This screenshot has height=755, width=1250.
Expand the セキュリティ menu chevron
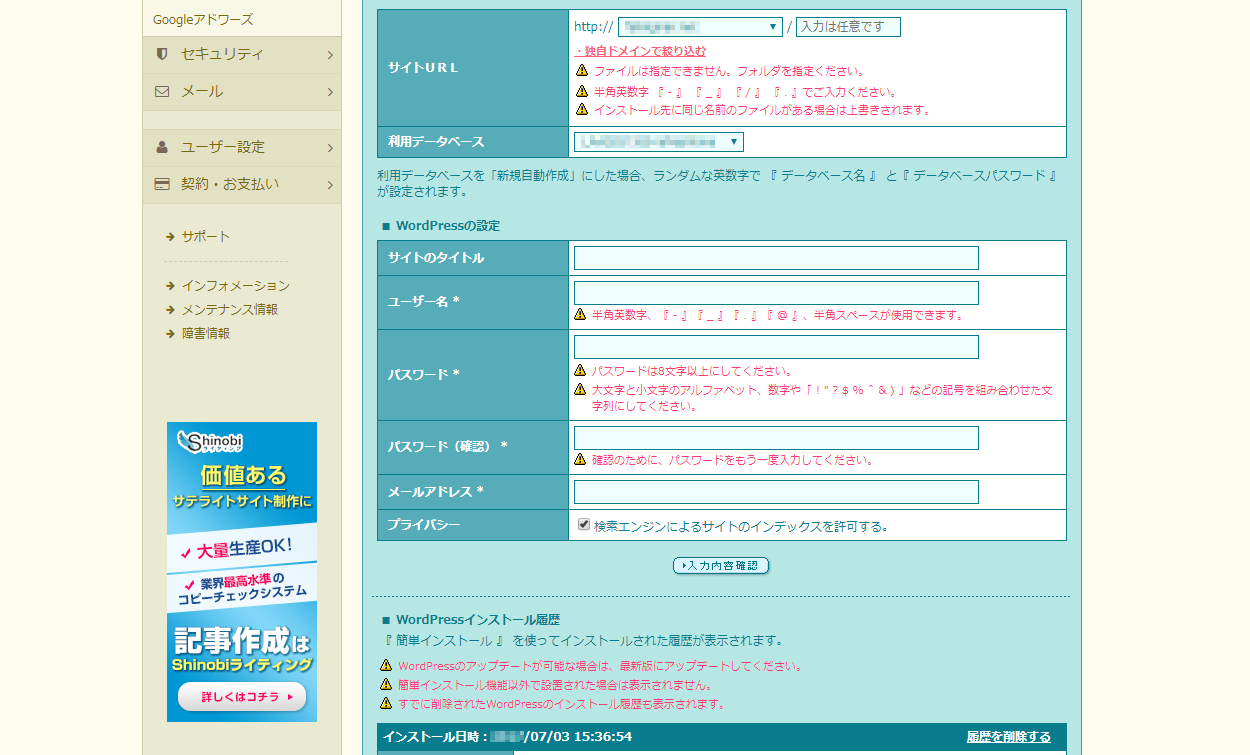pos(330,55)
